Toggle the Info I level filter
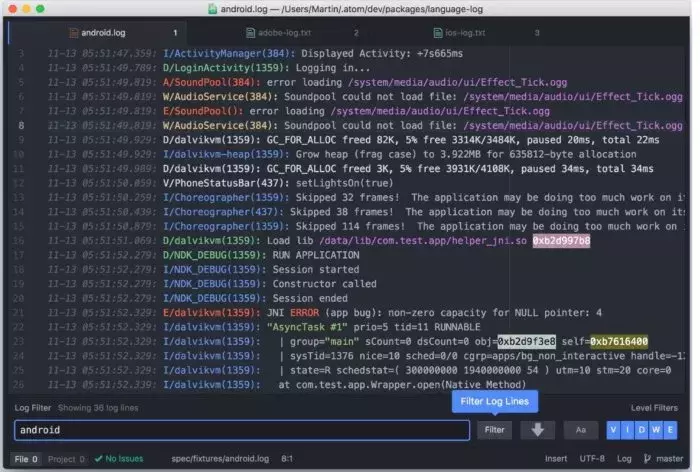Screen dimensions: 700x472 click(x=628, y=430)
